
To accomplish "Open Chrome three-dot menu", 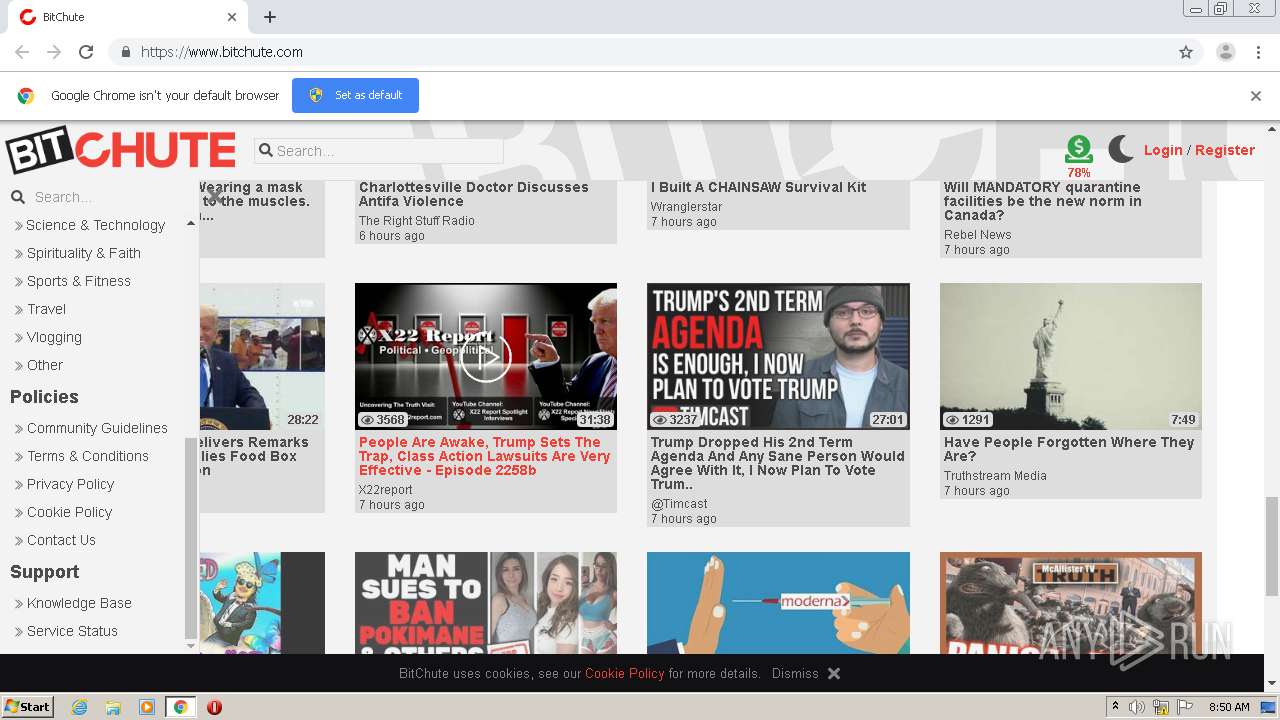I will point(1258,52).
